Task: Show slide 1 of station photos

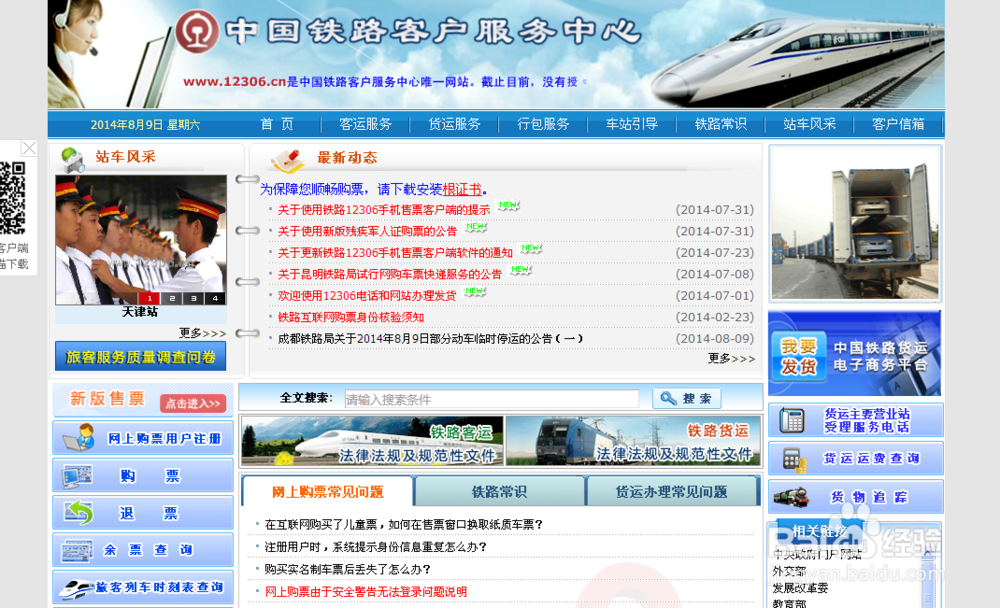Action: [149, 298]
